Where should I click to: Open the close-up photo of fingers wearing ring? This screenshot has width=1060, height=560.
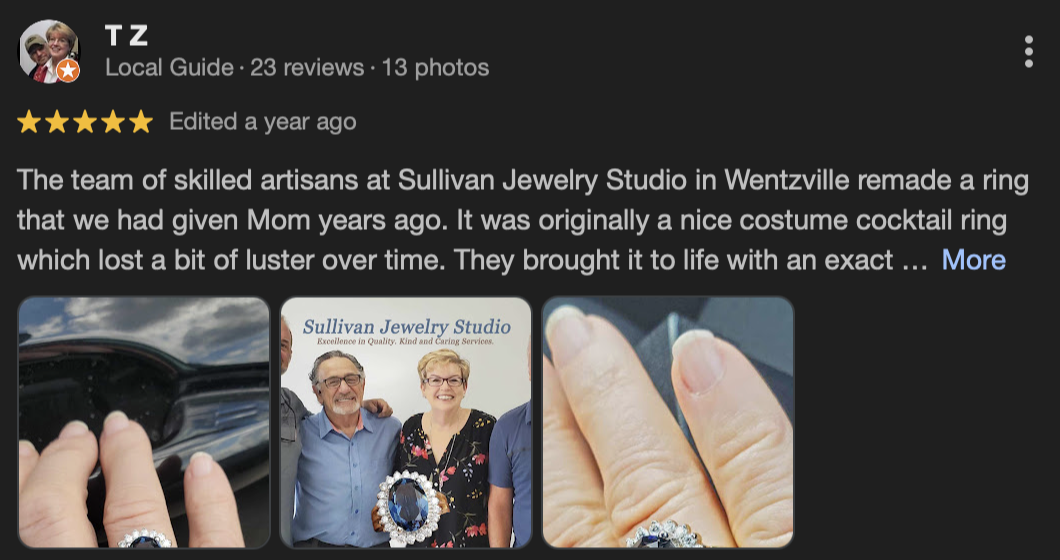click(x=668, y=422)
